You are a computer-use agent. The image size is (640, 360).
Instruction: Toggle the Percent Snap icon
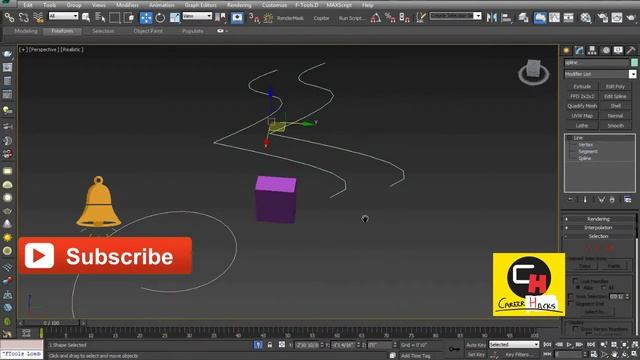[x=390, y=18]
